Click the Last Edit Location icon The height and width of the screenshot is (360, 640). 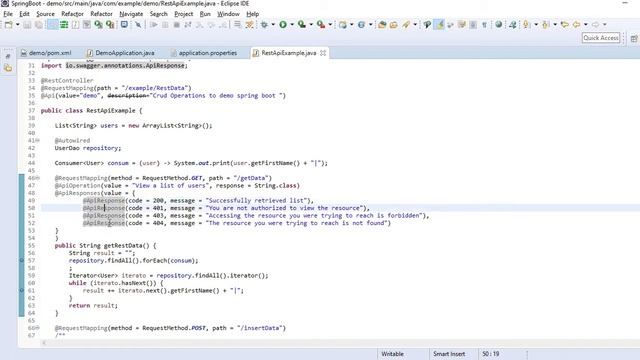tap(565, 25)
